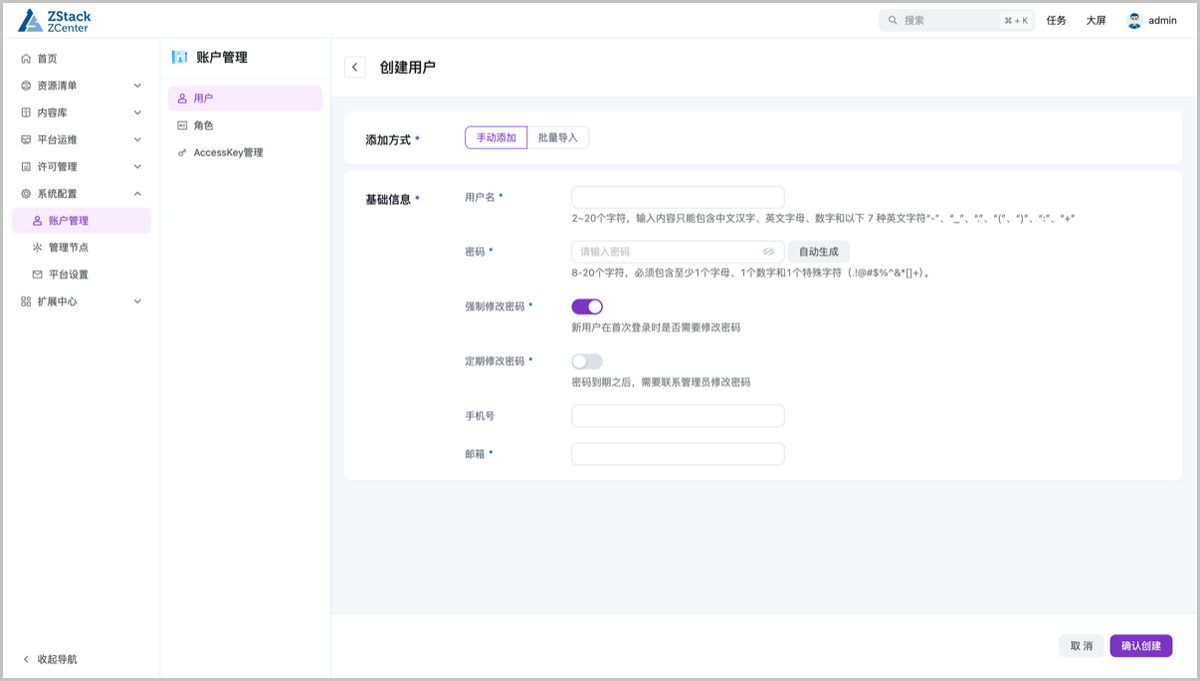Select the 批量导入 option
1200x681 pixels.
[x=558, y=138]
